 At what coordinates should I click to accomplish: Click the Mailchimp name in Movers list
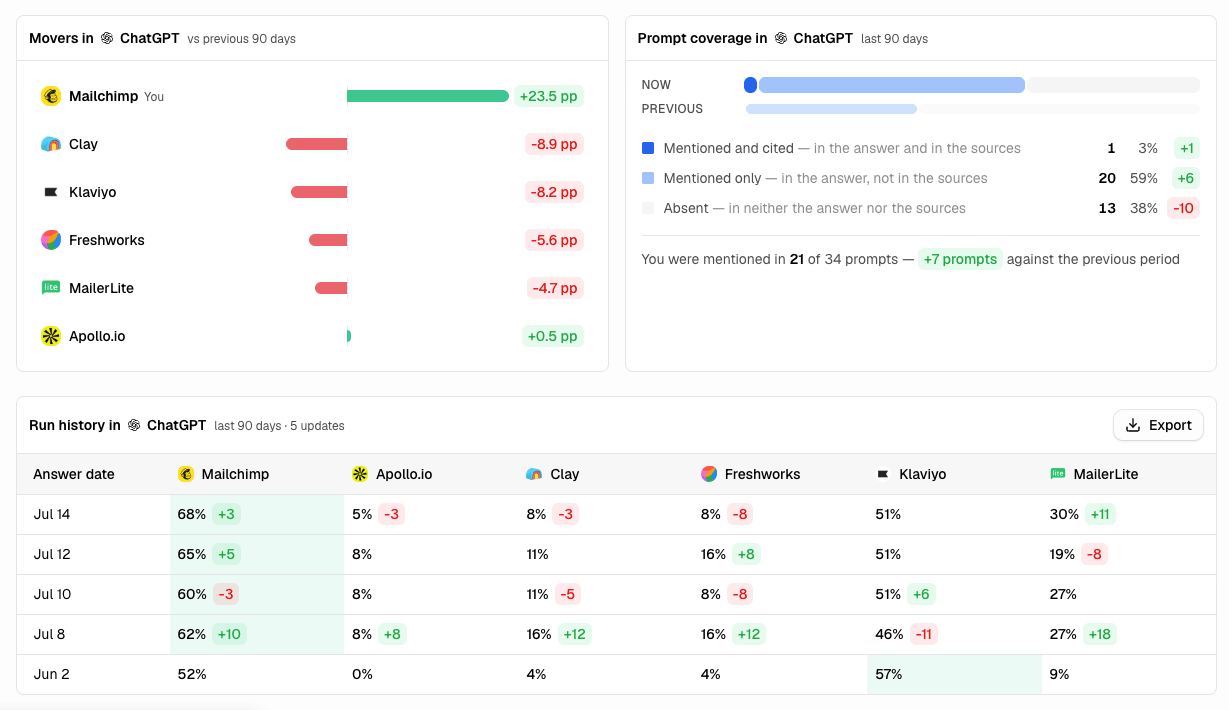click(103, 96)
